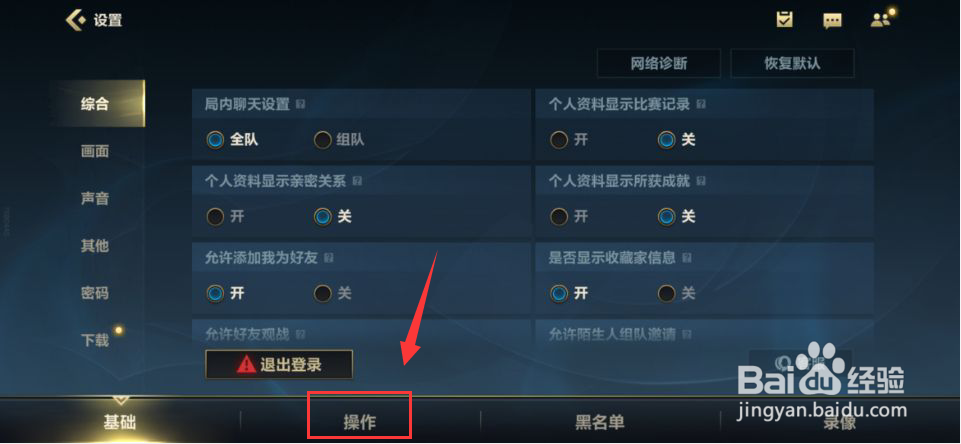Open the 画面 settings category
This screenshot has width=961, height=444.
click(x=95, y=151)
